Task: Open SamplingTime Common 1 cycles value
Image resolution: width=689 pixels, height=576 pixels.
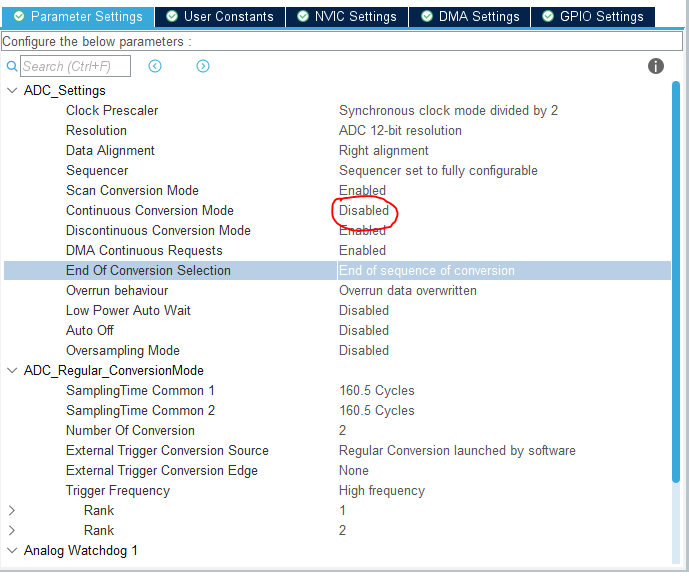Action: pyautogui.click(x=377, y=391)
